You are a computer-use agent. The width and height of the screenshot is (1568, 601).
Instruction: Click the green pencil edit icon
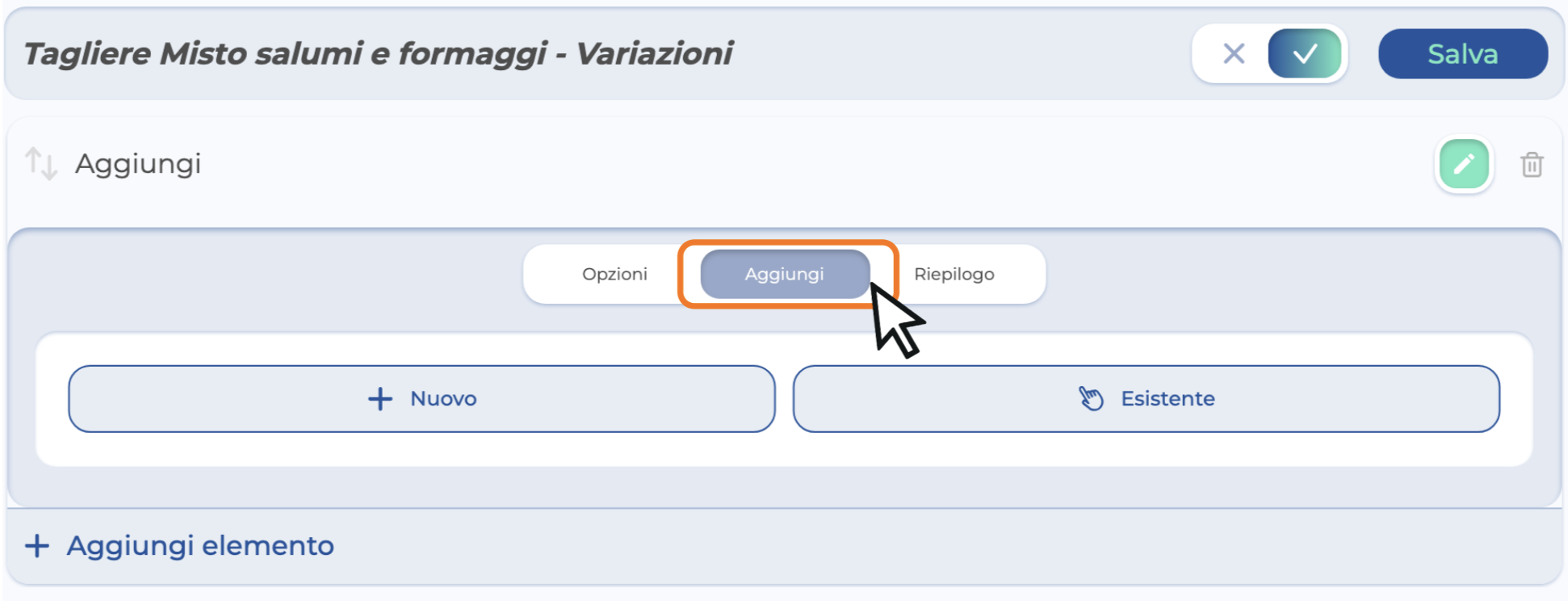click(1464, 164)
